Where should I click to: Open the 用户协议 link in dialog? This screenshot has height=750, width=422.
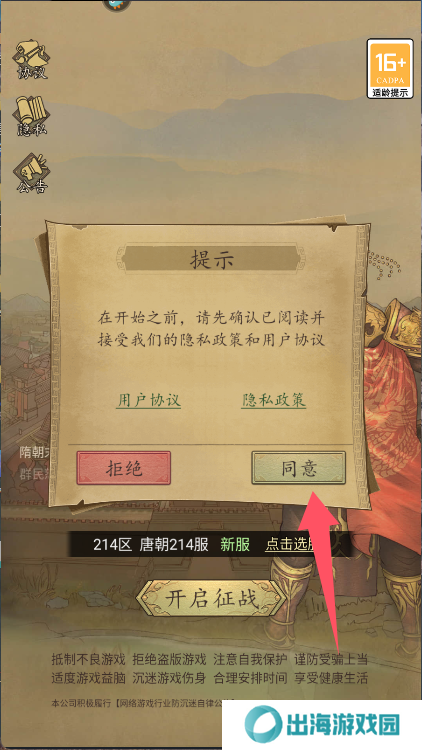click(x=148, y=400)
